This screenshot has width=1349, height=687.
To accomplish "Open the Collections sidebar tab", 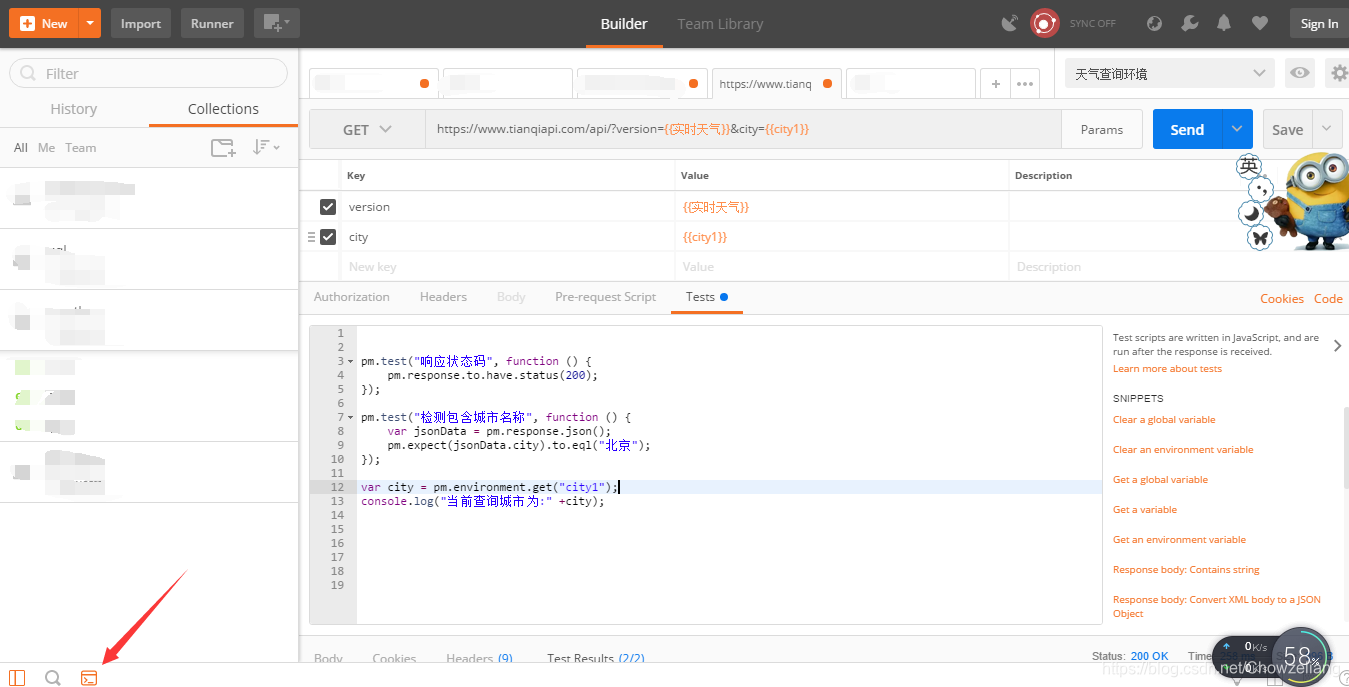I will click(x=223, y=109).
